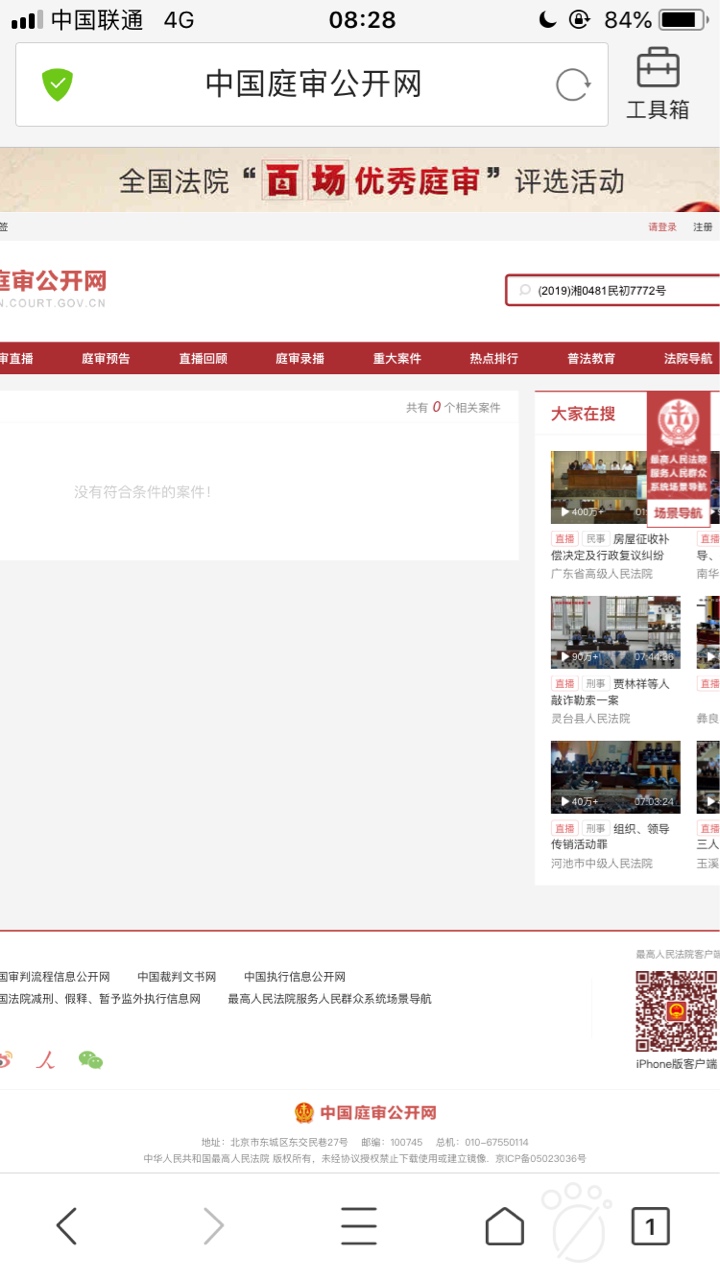Click 灵台县人民法院 court name
720x1280 pixels.
590,718
